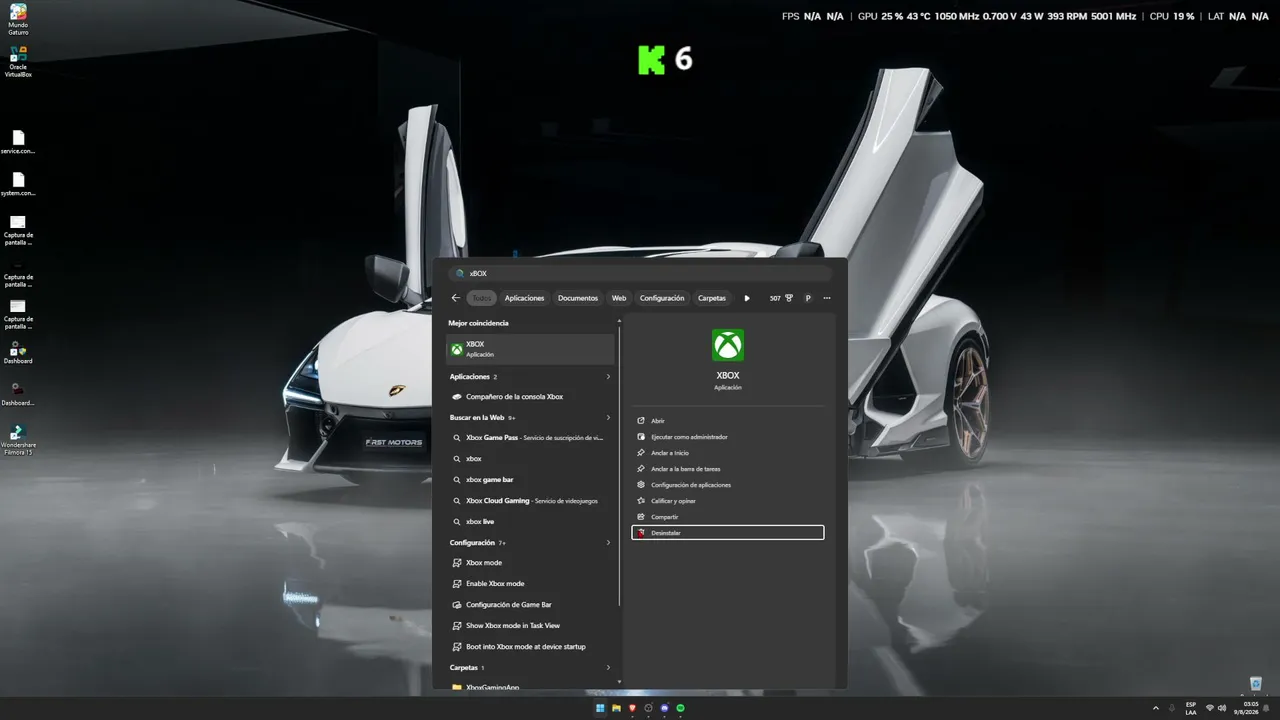The height and width of the screenshot is (720, 1280).
Task: Select Ejecutar como administrador
Action: (728, 437)
